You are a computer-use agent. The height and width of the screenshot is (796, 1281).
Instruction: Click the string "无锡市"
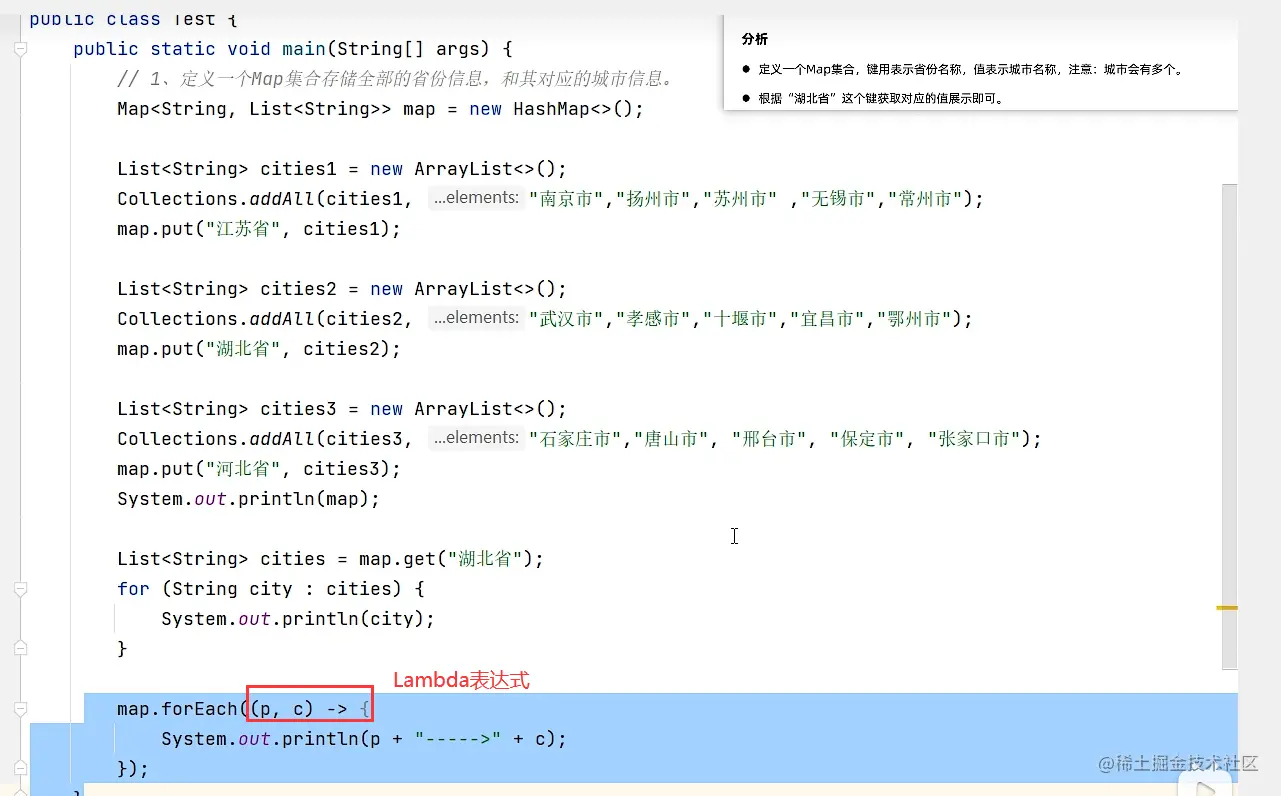[839, 198]
